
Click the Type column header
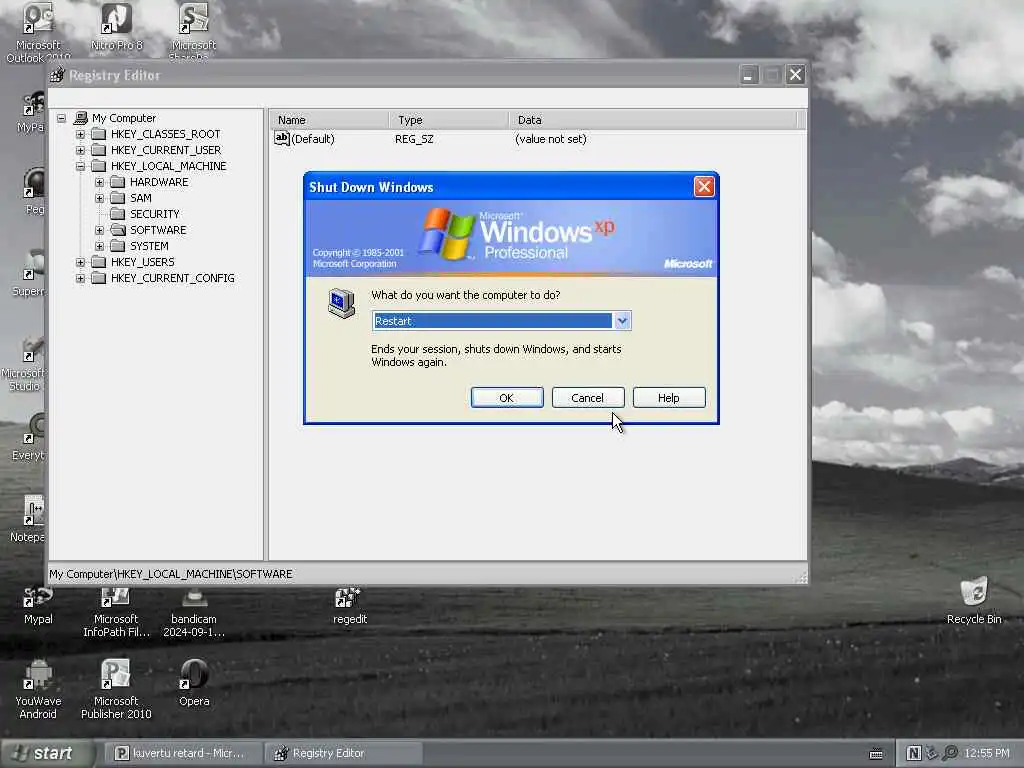click(x=449, y=120)
